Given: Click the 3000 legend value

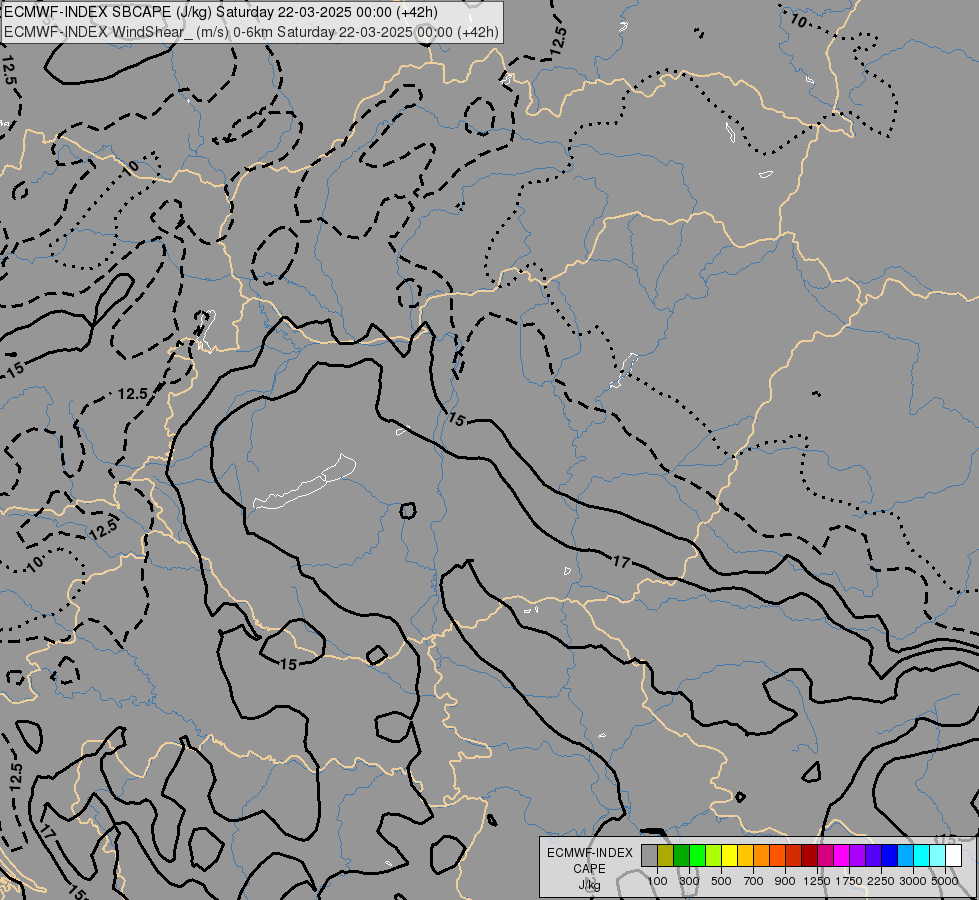Looking at the screenshot, I should (x=913, y=881).
